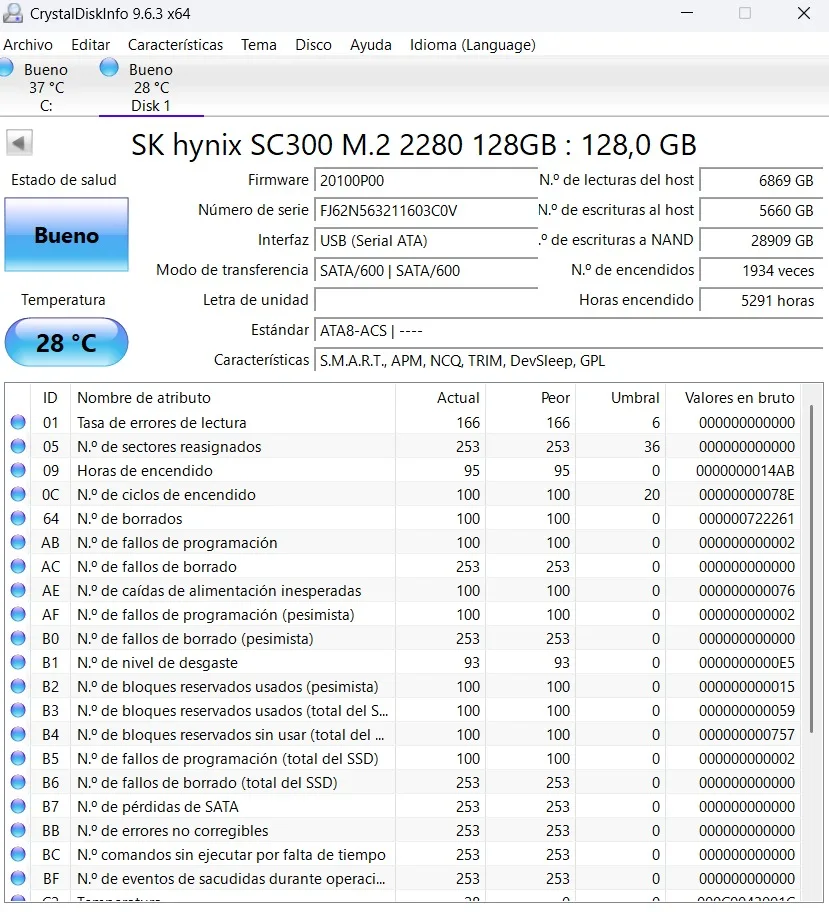Click the CrystalDiskInfo app icon in title bar

(x=13, y=13)
